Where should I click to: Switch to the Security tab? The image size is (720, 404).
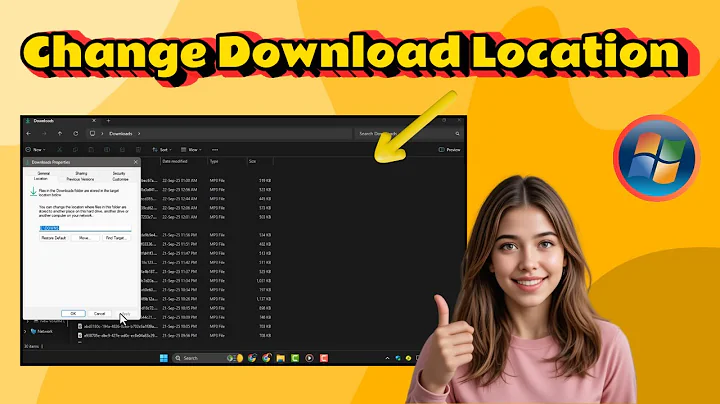(119, 174)
